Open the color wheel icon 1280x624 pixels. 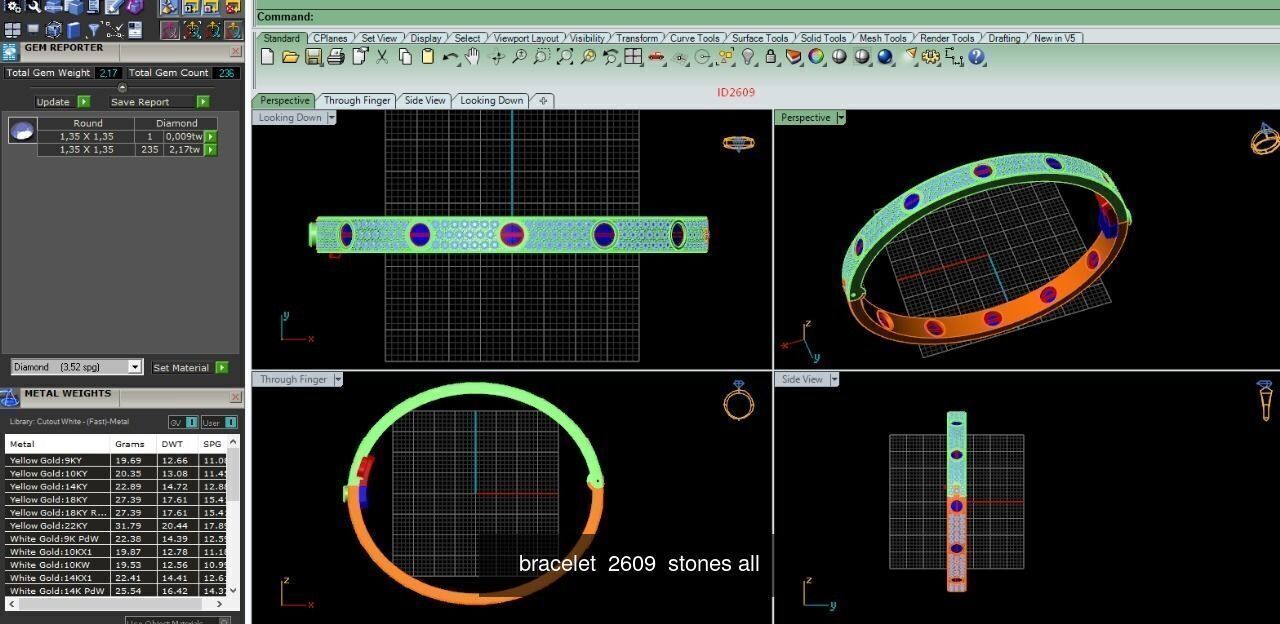(815, 57)
